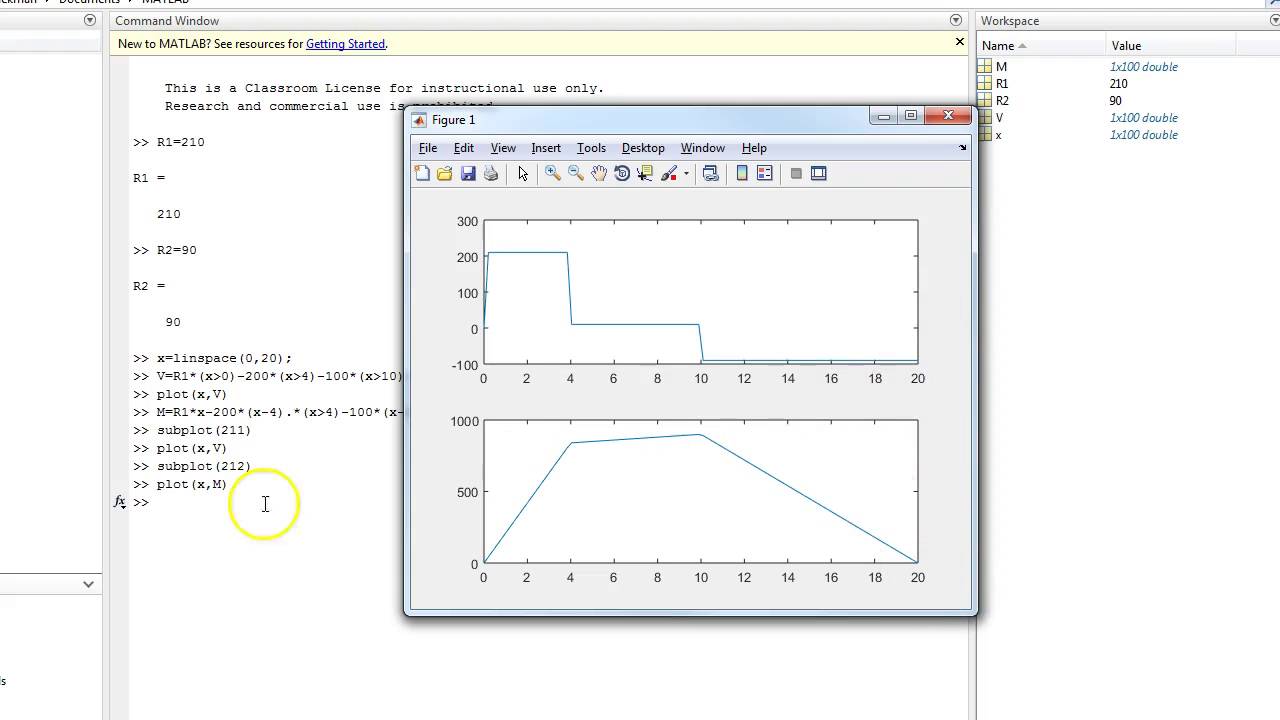This screenshot has width=1280, height=720.
Task: Open file with the folder icon in Figure toolbar
Action: click(445, 173)
